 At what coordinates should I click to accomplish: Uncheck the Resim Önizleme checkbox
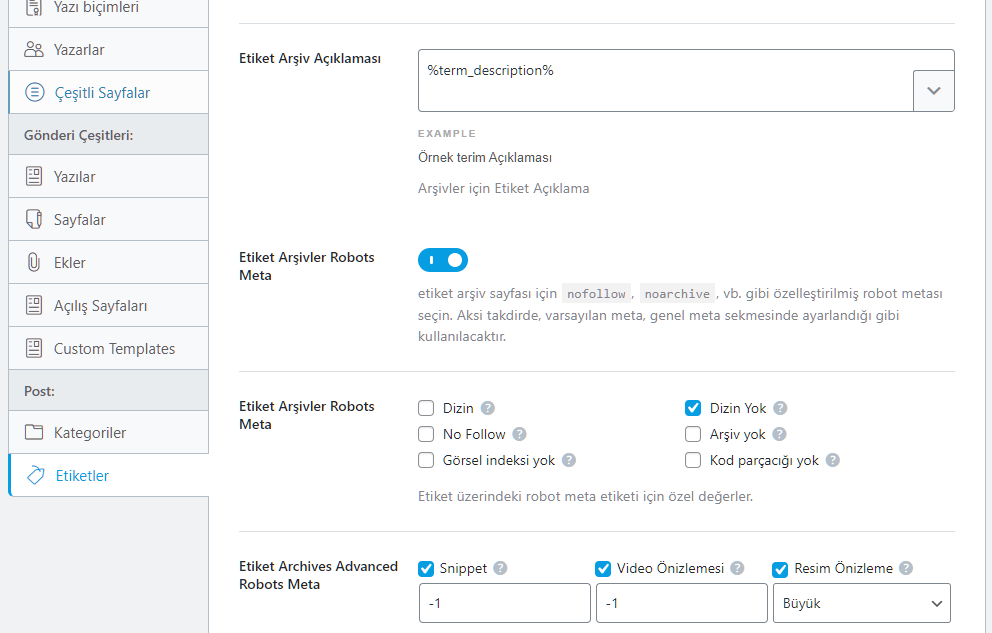[780, 569]
